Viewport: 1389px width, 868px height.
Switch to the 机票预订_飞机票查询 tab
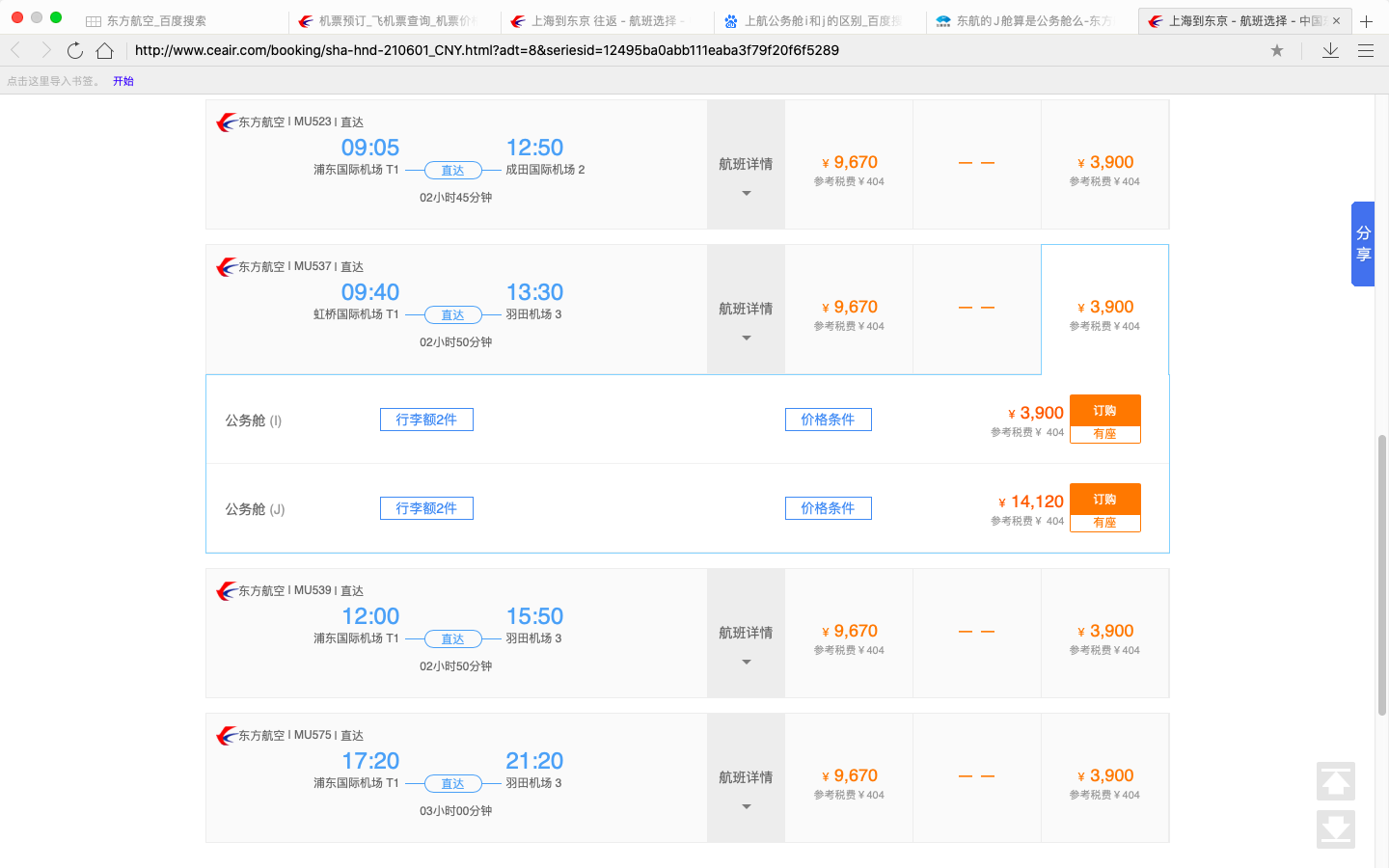pos(395,20)
